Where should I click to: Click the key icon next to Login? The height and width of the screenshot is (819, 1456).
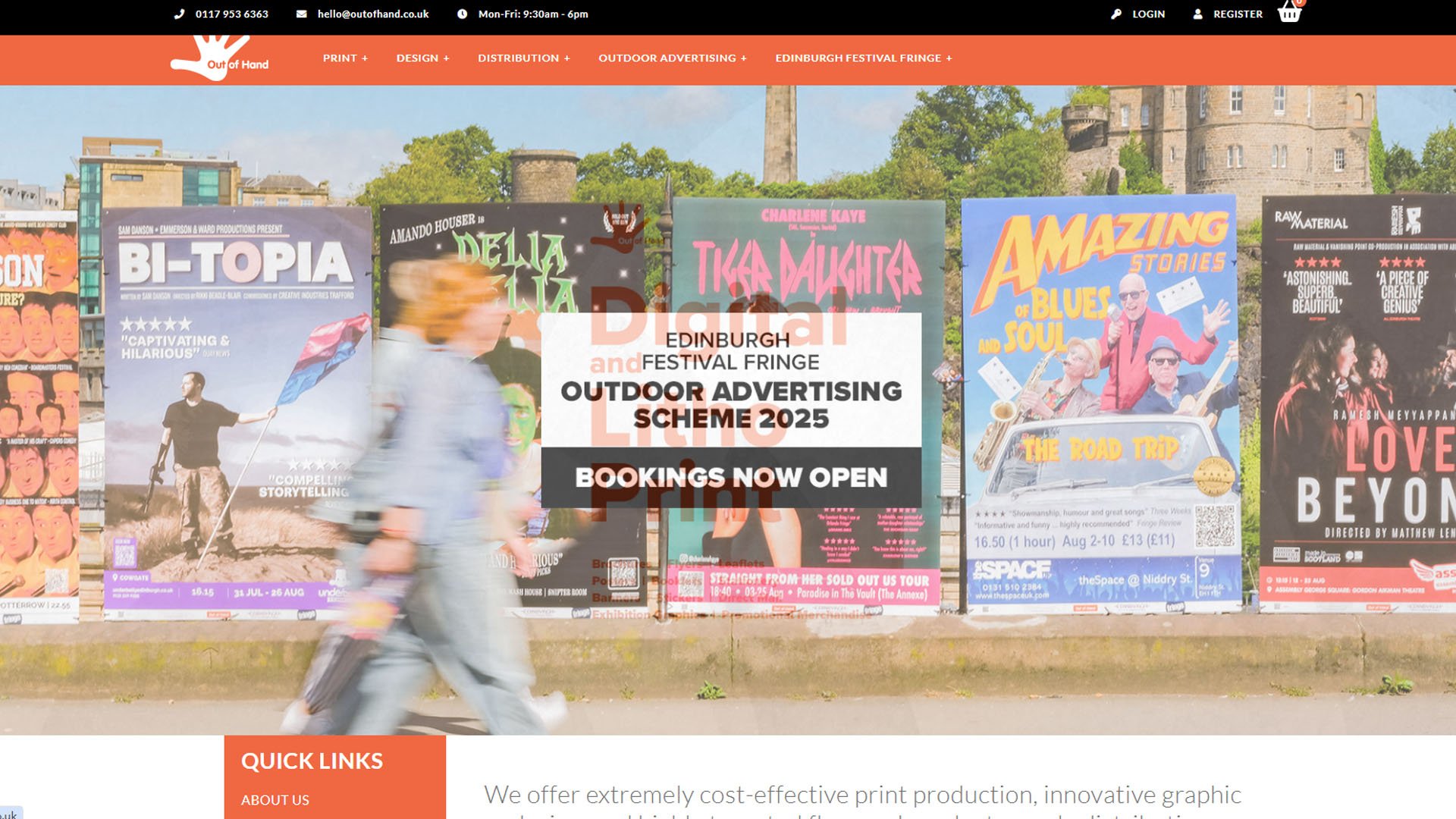tap(1116, 14)
